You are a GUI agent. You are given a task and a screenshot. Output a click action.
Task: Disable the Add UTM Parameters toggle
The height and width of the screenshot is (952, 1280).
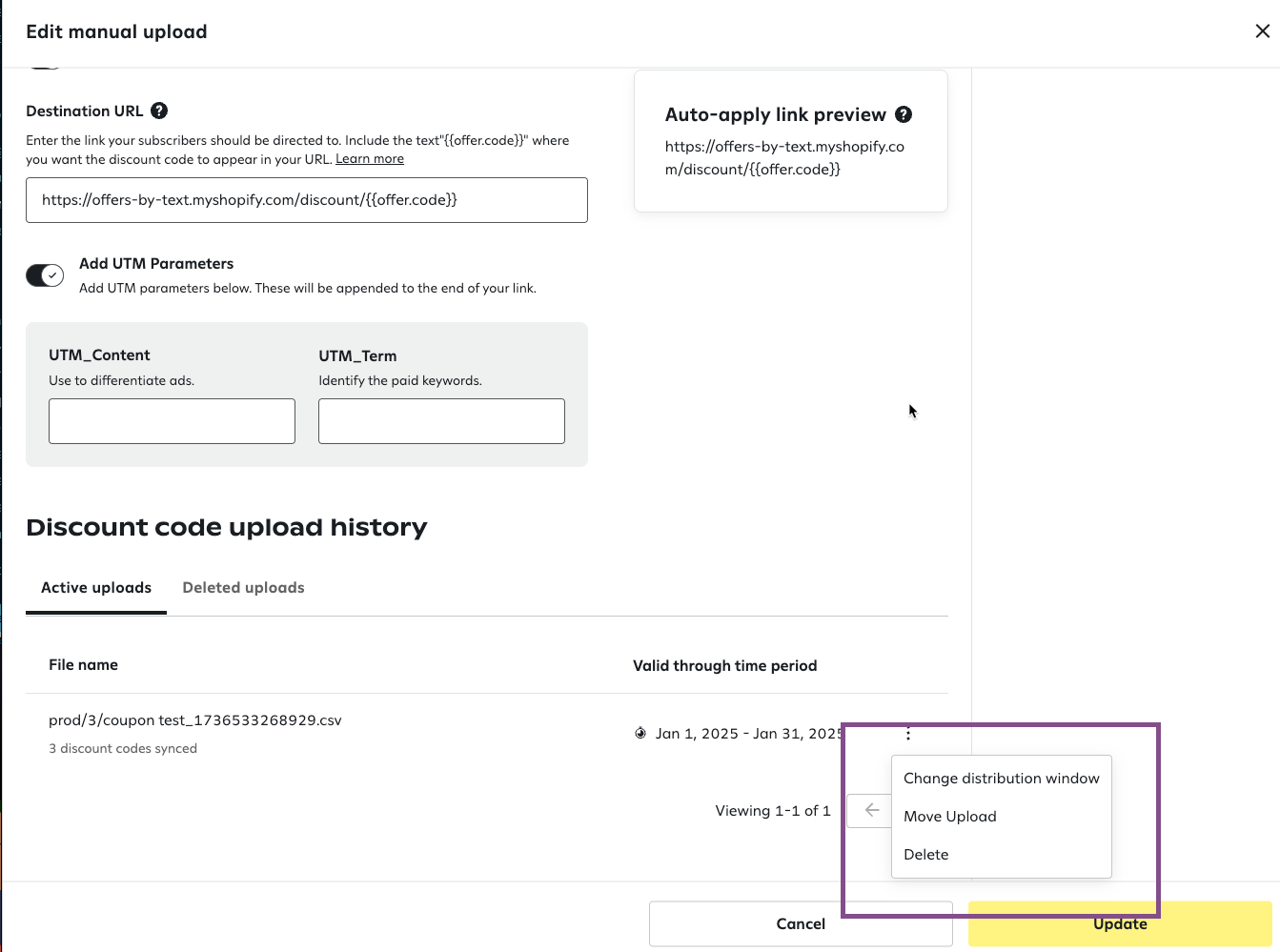(45, 275)
